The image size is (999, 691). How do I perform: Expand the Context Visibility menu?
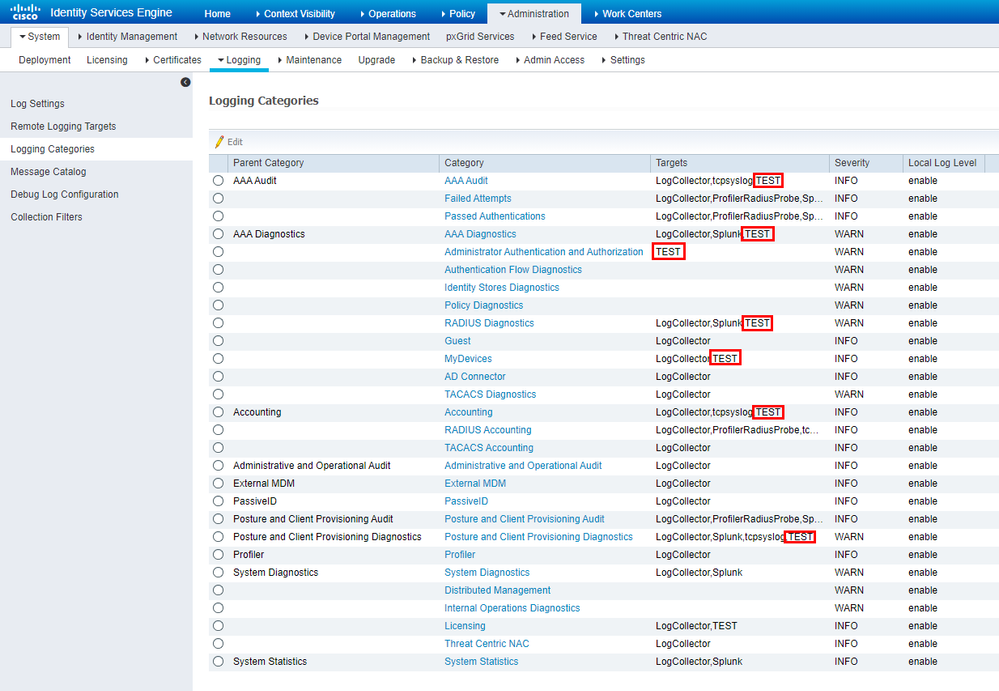coord(295,13)
